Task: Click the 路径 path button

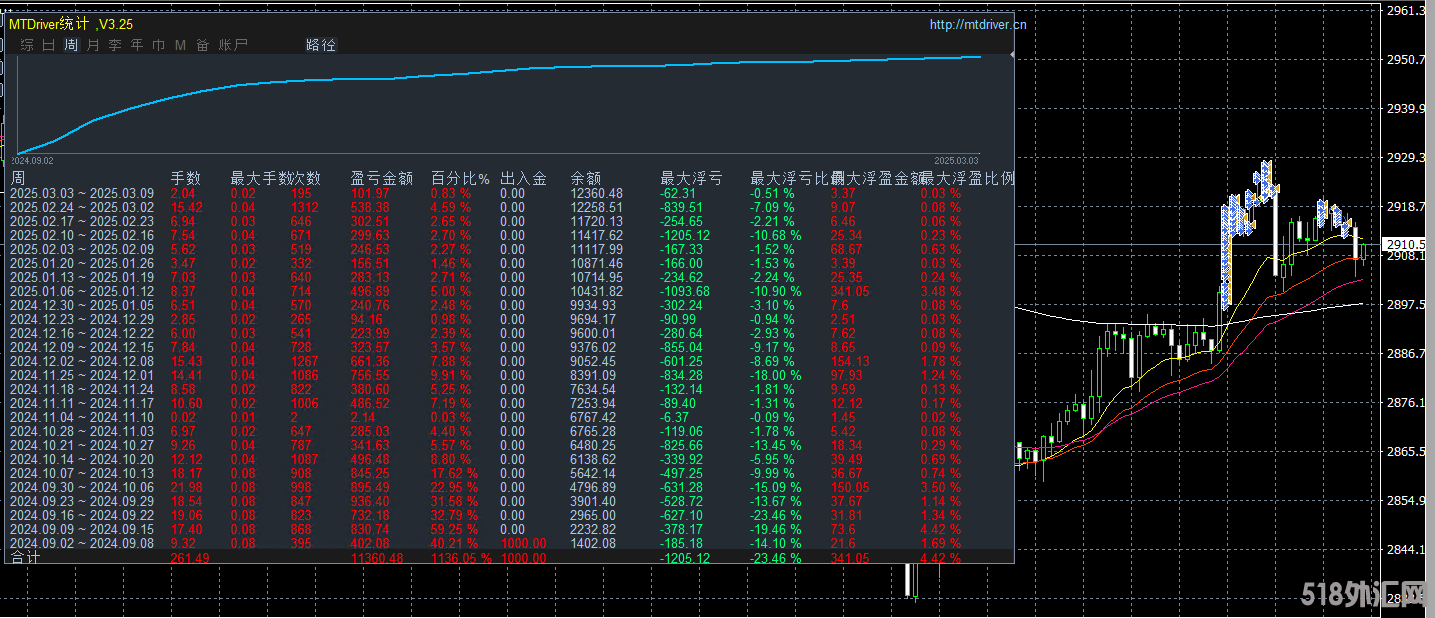Action: (x=321, y=45)
